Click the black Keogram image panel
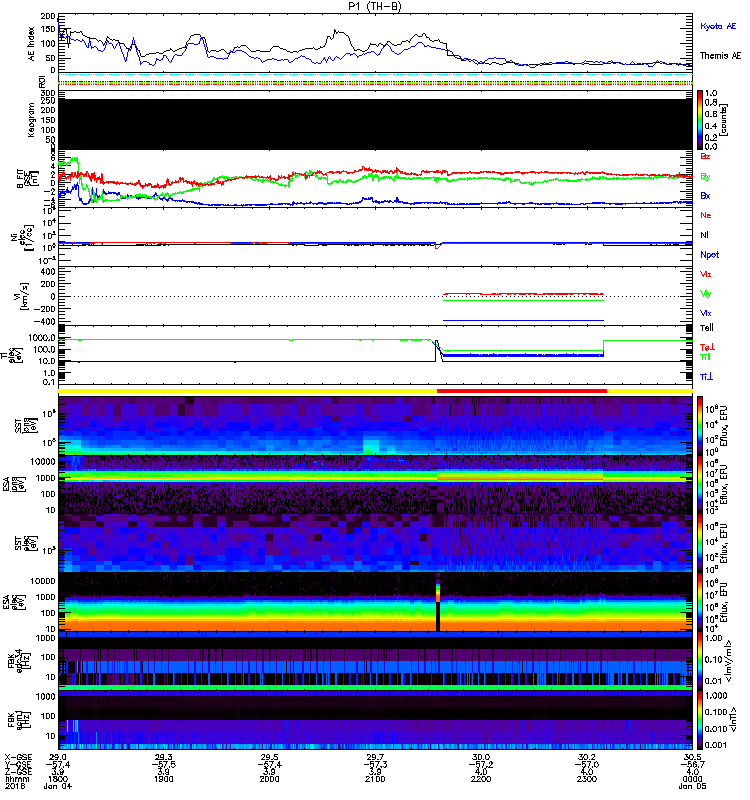 tap(376, 124)
